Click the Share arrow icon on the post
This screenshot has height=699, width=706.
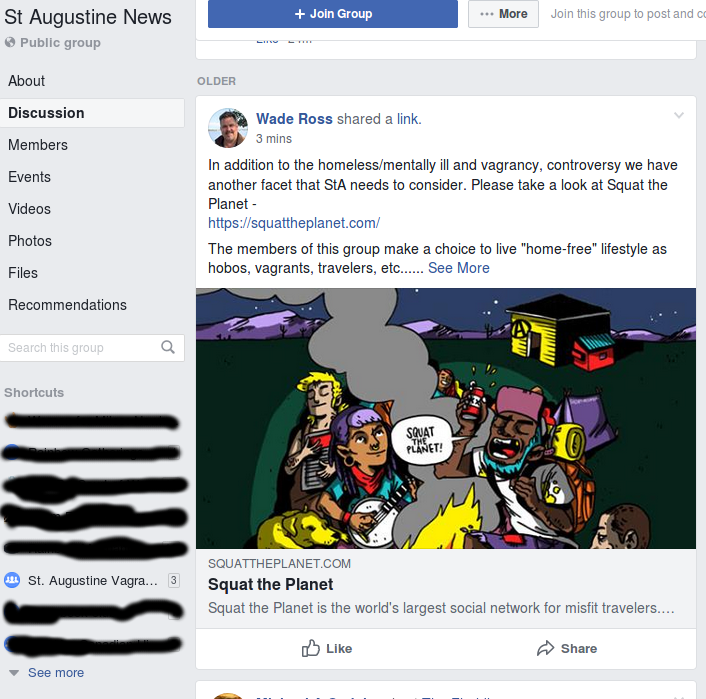[x=545, y=648]
